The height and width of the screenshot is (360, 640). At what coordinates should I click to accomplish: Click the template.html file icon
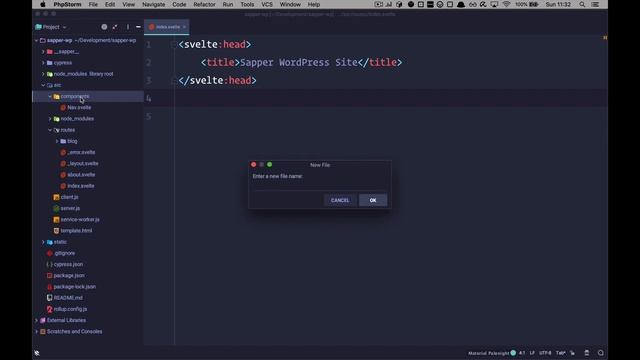click(x=56, y=231)
